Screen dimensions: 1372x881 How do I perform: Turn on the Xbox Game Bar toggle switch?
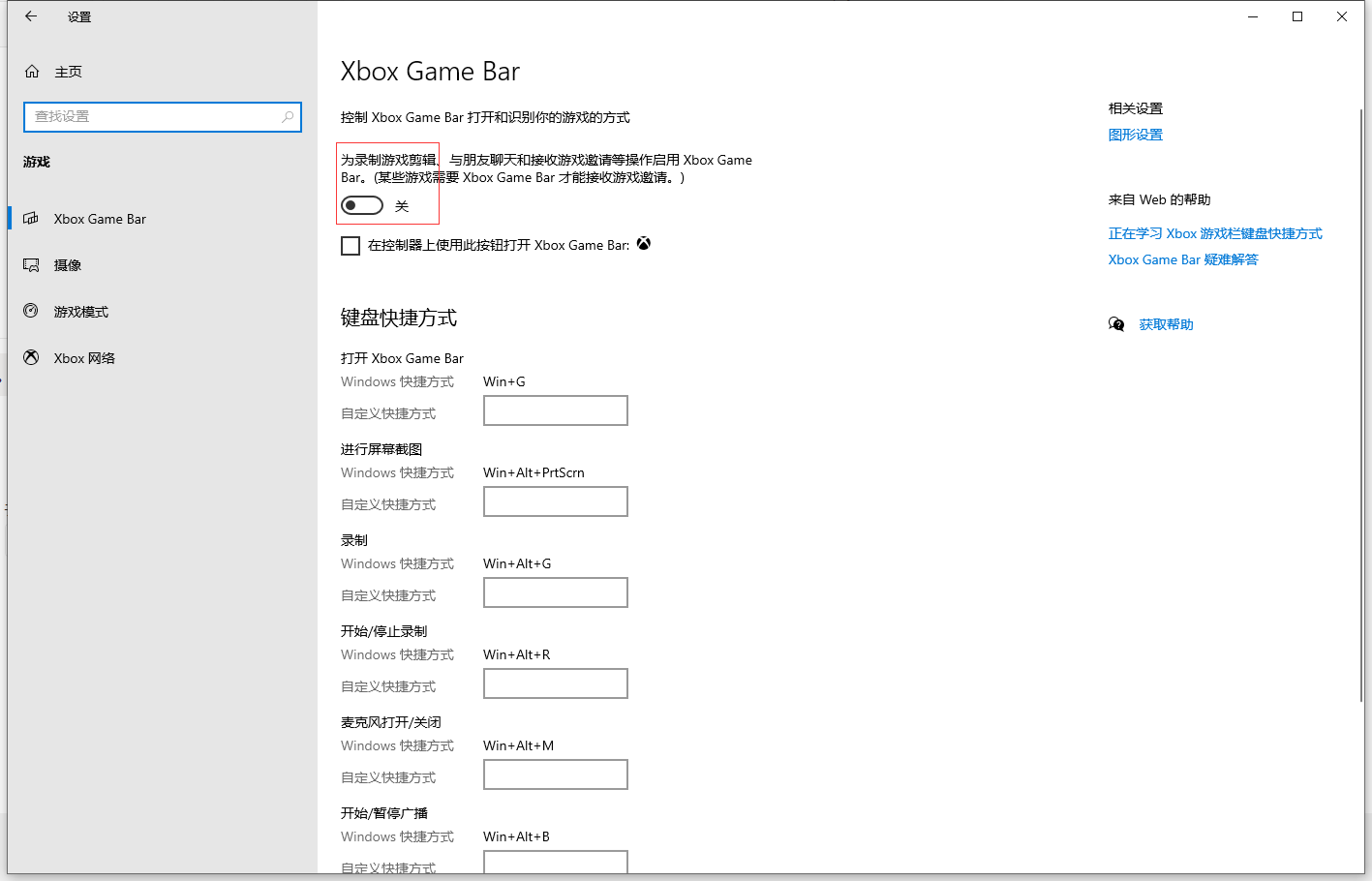click(362, 205)
